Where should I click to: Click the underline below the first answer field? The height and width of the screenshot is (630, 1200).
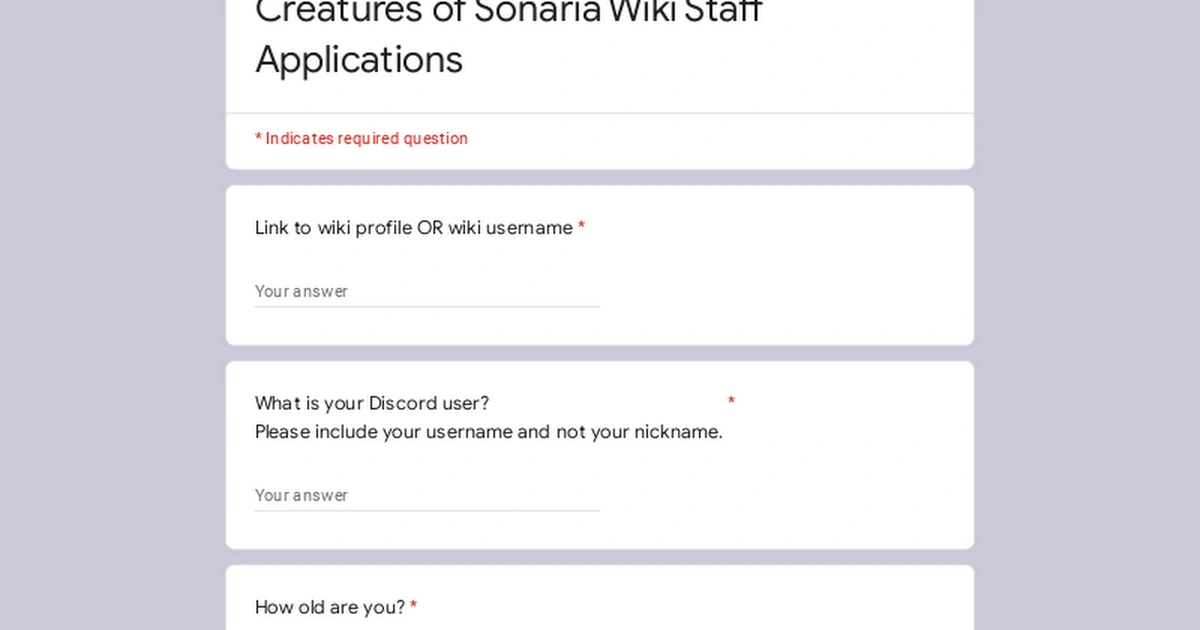coord(427,306)
